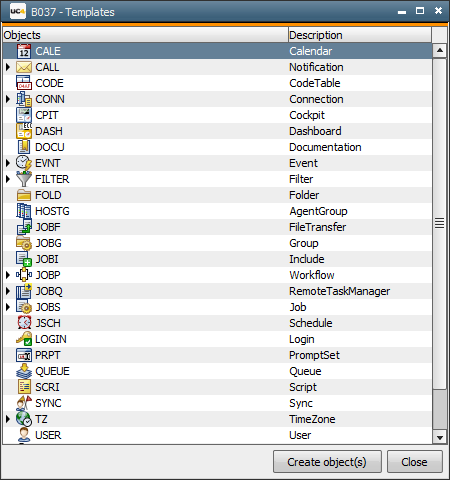Click the USER person icon
The height and width of the screenshot is (480, 450).
pyautogui.click(x=24, y=435)
